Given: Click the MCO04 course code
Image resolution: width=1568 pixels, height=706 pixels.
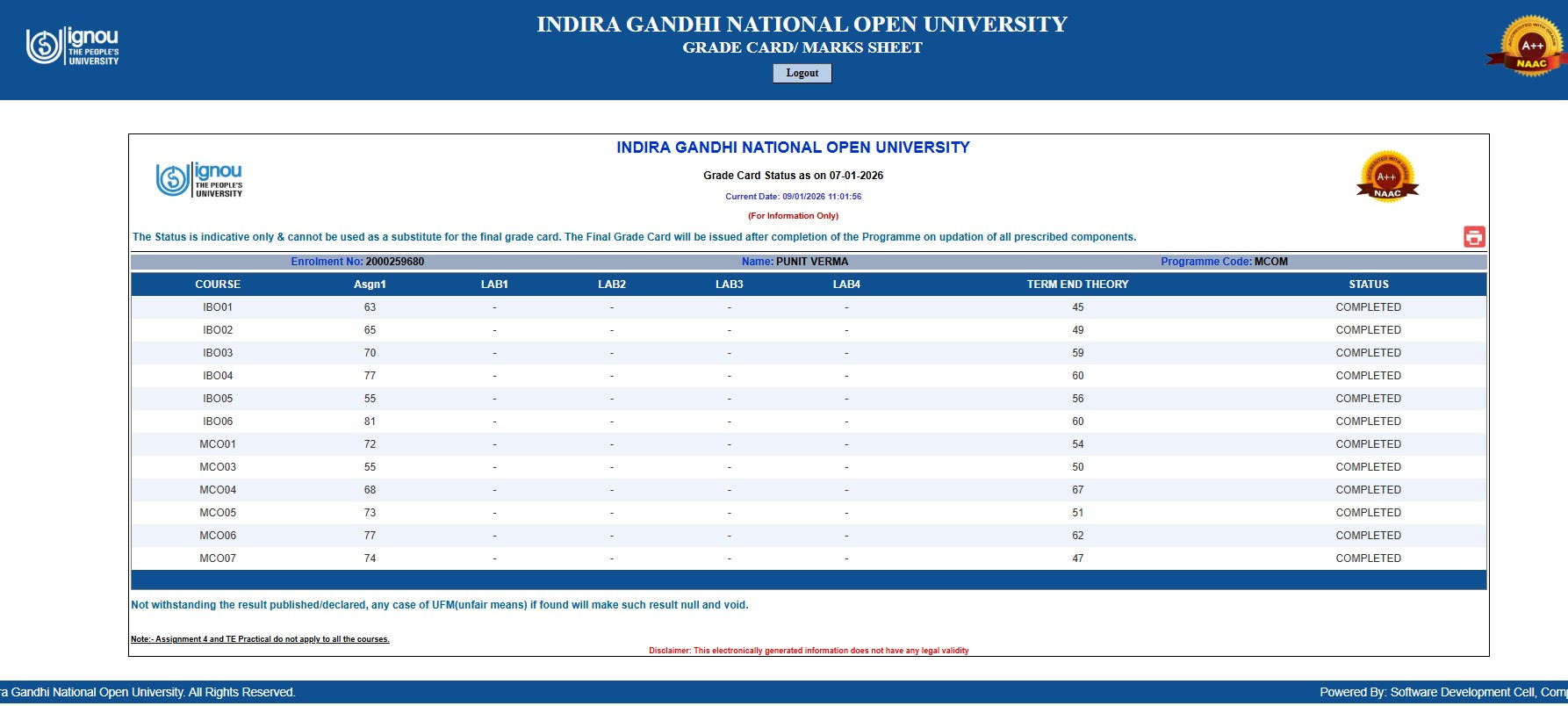Looking at the screenshot, I should coord(218,490).
